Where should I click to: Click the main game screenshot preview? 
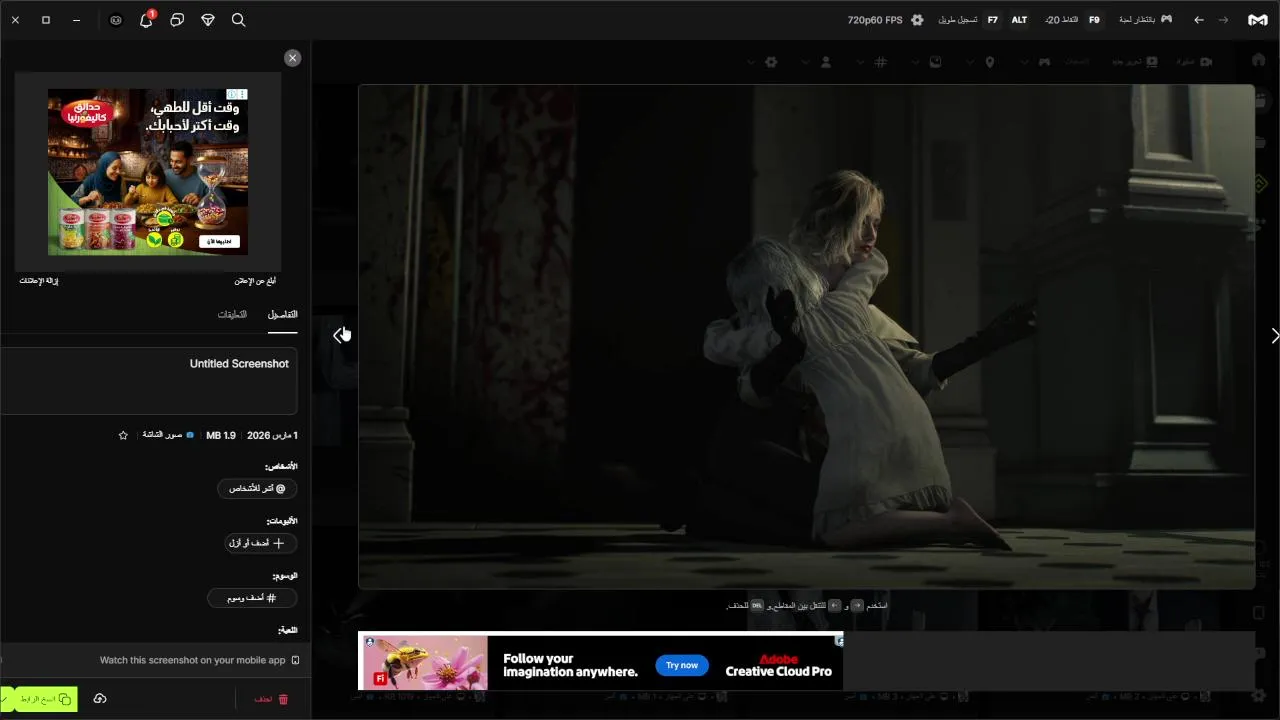coord(806,336)
